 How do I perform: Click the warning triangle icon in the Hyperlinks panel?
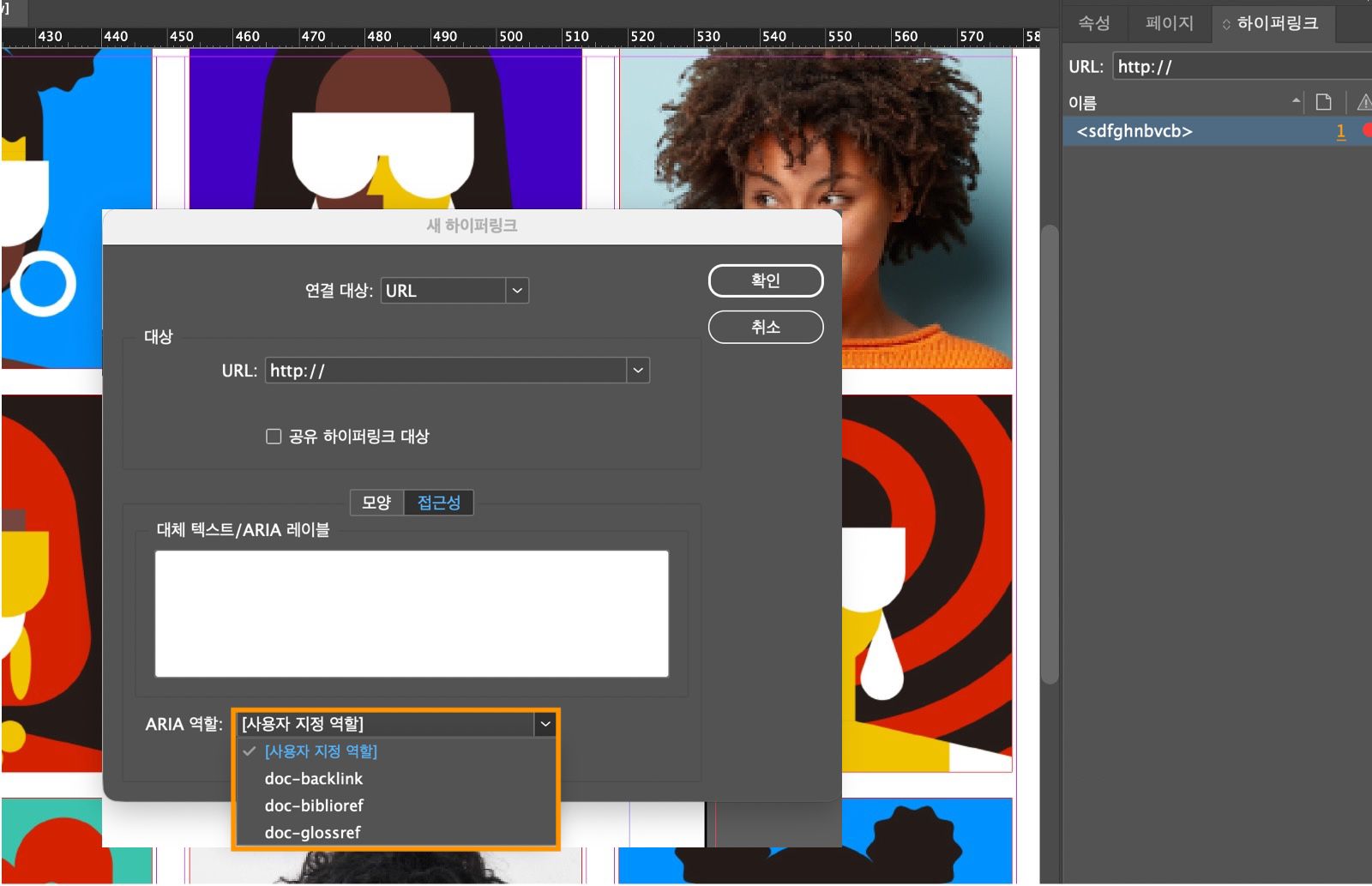pos(1365,101)
